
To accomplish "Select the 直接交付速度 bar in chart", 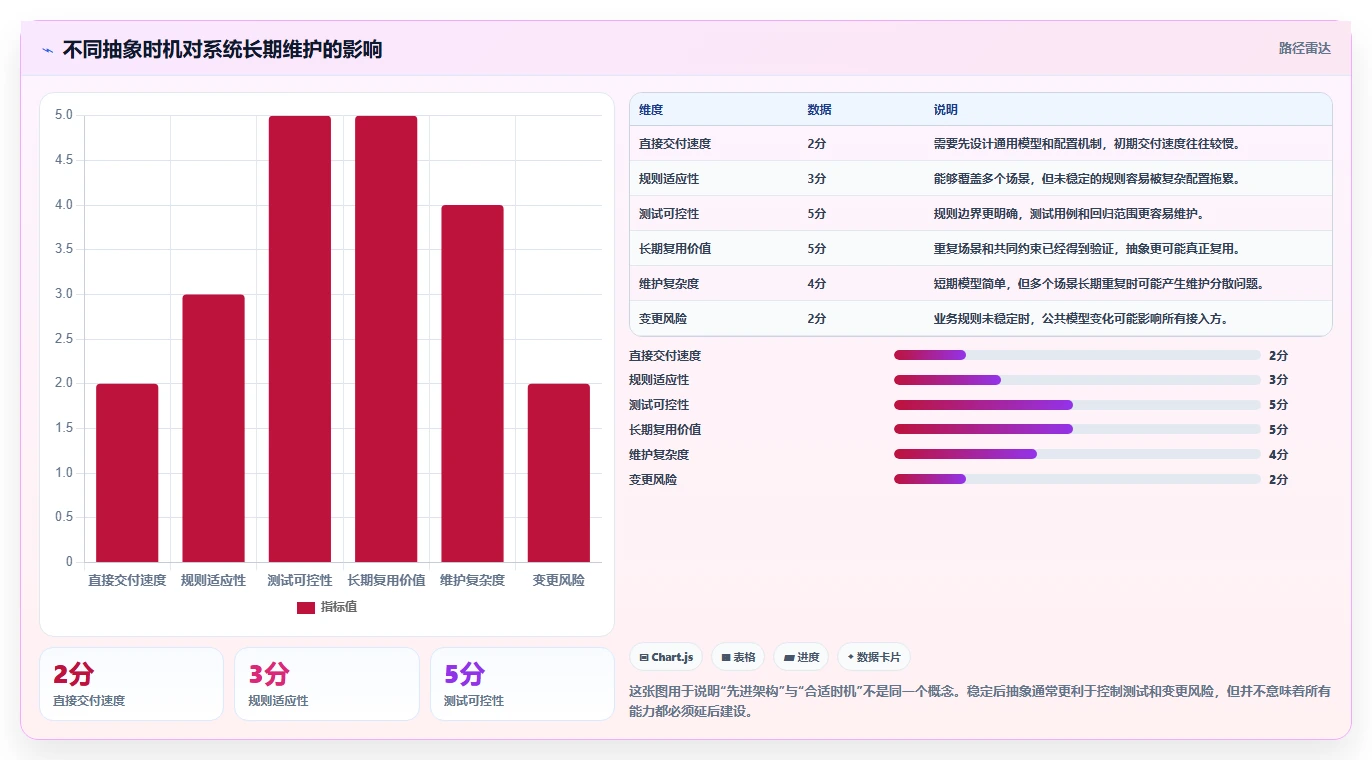I will (127, 473).
